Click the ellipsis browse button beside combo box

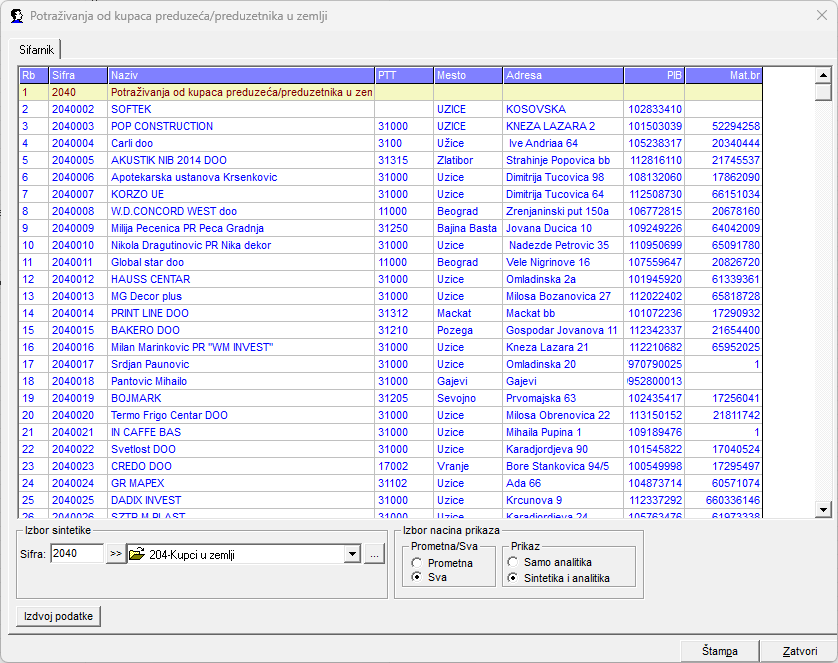pyautogui.click(x=374, y=554)
